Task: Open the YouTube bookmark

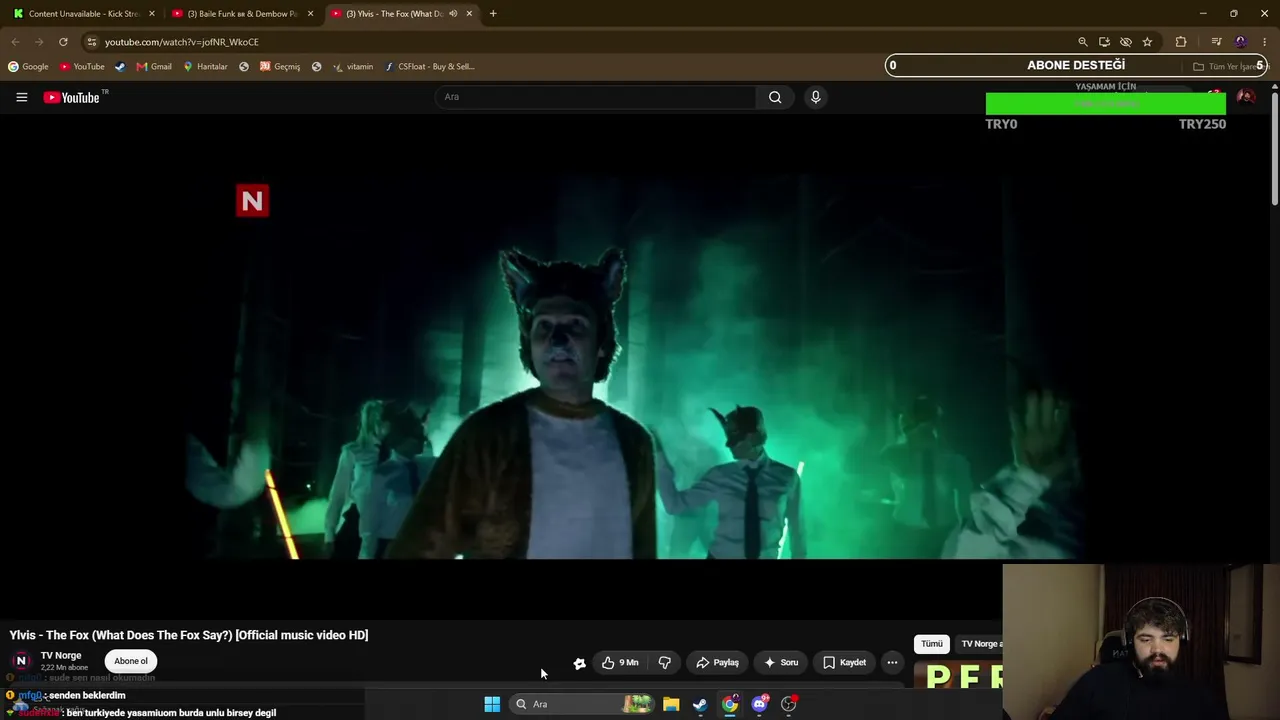Action: [82, 67]
